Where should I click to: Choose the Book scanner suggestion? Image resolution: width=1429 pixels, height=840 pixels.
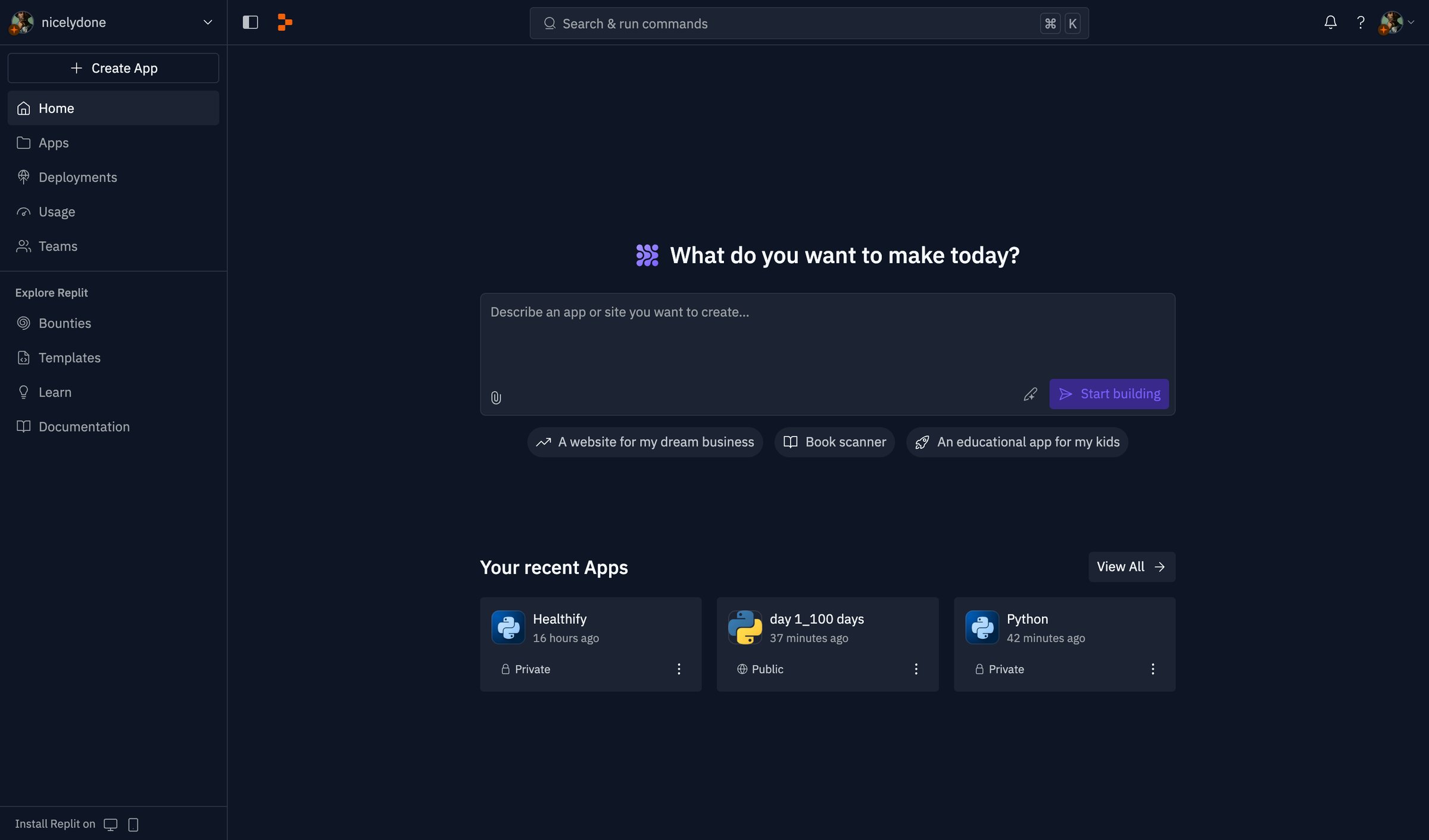click(834, 442)
